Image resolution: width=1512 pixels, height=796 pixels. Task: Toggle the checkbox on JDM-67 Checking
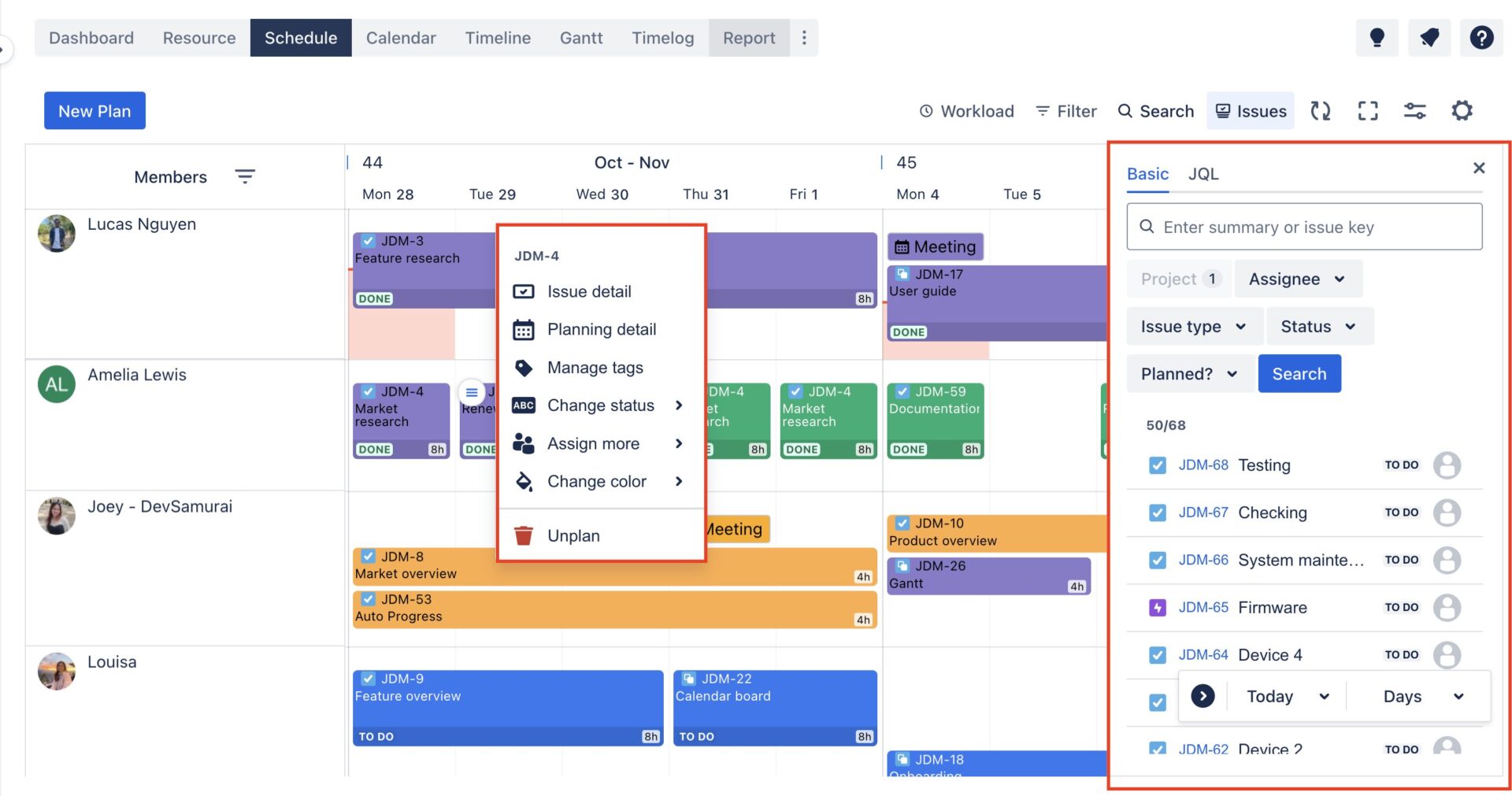pos(1158,513)
